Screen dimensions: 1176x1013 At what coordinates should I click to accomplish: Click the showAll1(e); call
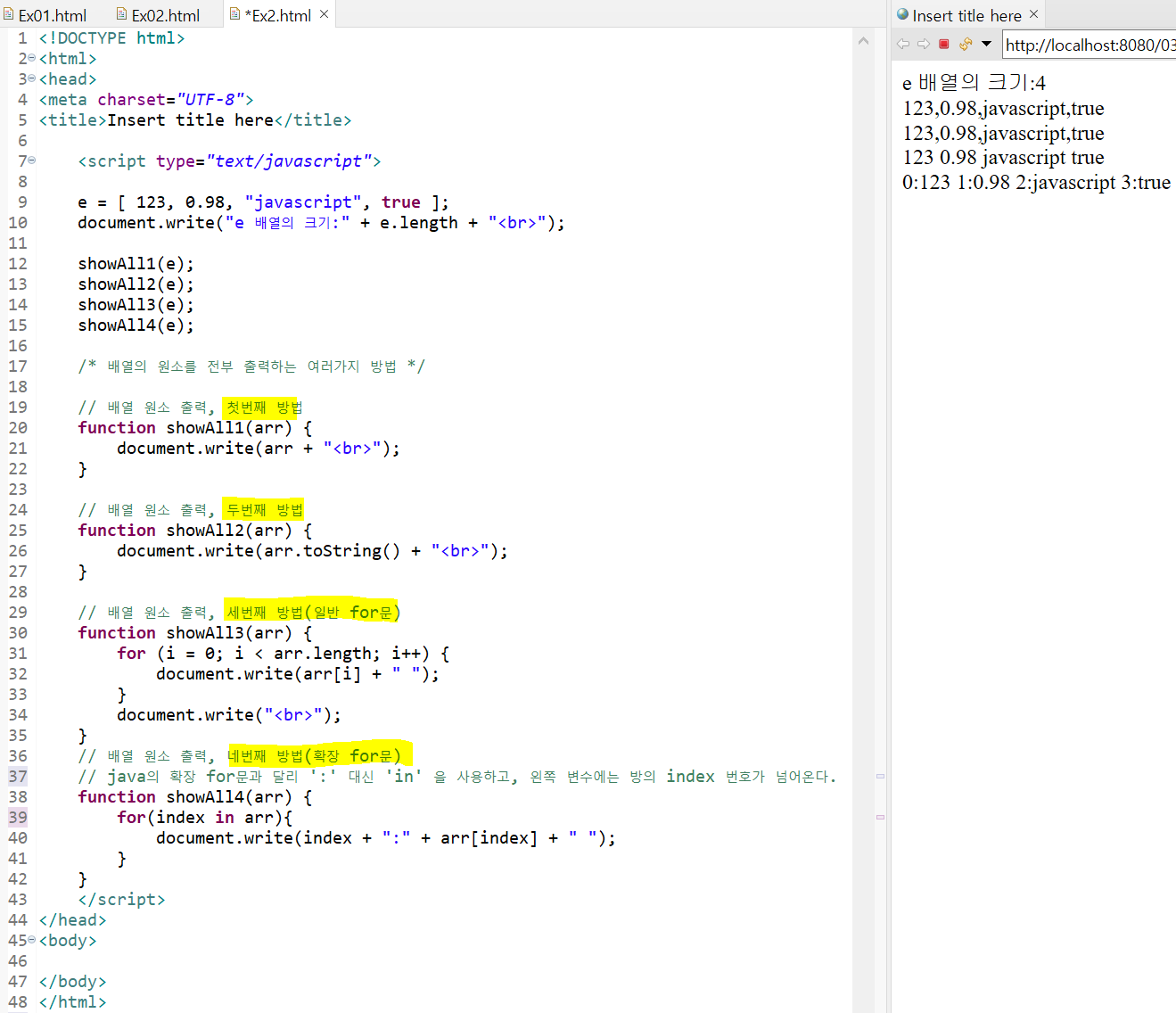click(x=136, y=264)
